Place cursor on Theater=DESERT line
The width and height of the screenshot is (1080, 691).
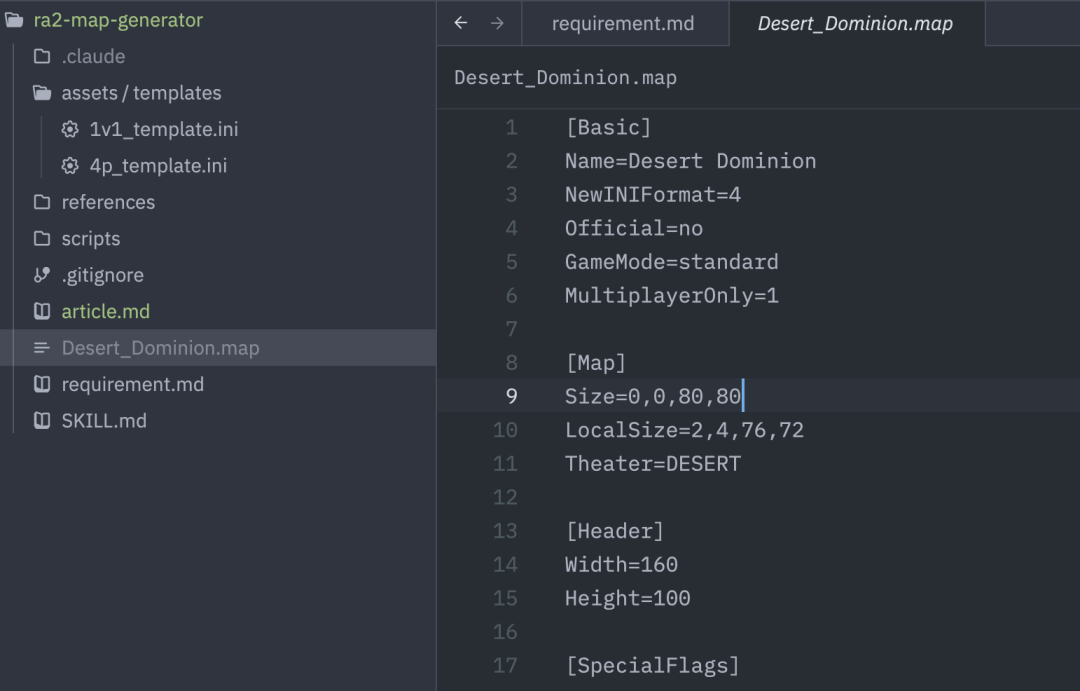pos(652,464)
